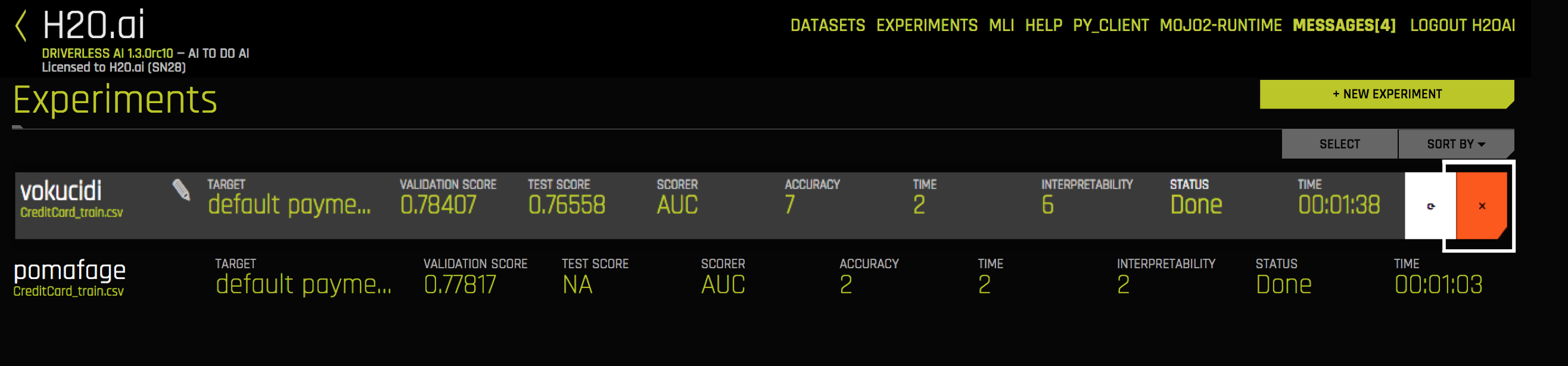The width and height of the screenshot is (1568, 366).
Task: Open the pomafage experiment
Action: click(69, 271)
